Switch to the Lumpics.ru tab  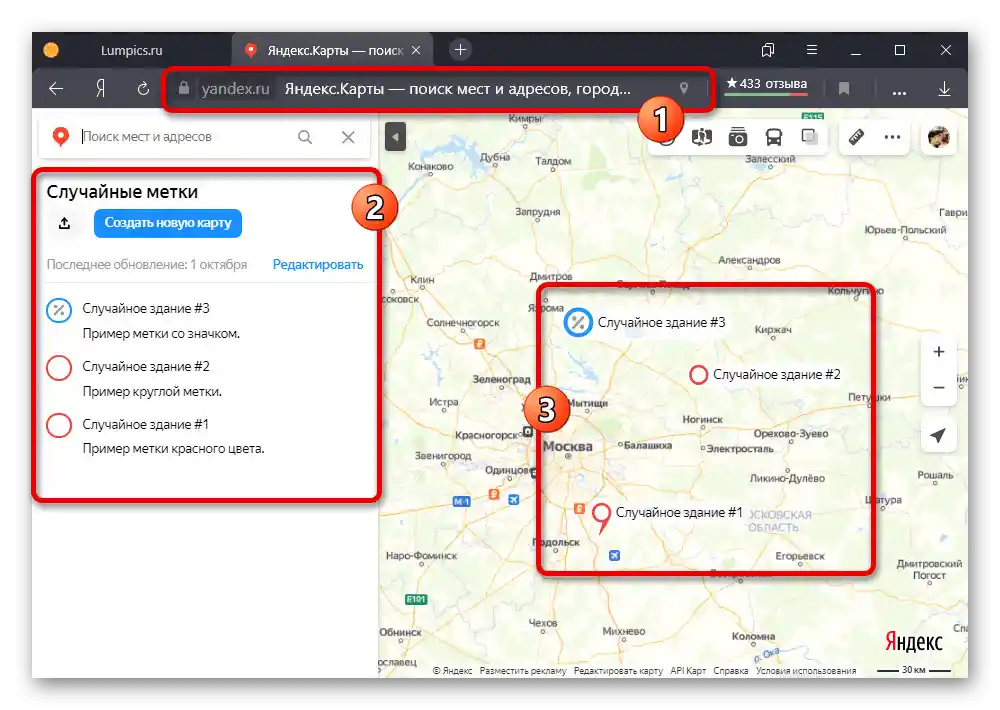click(x=131, y=50)
